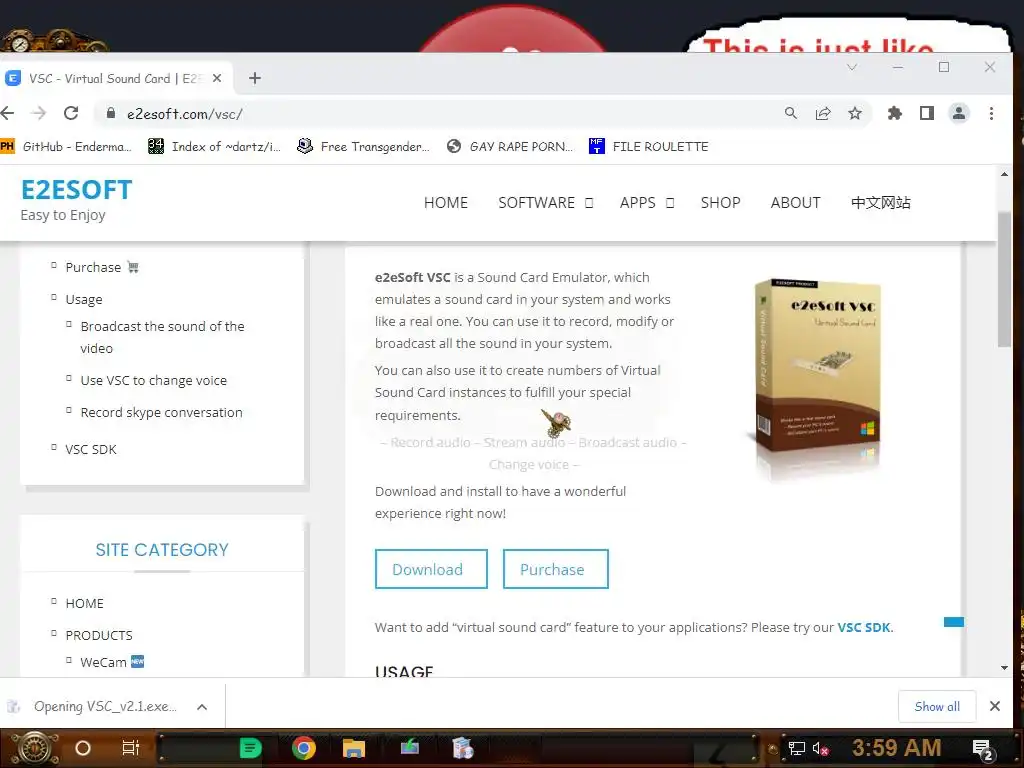Viewport: 1024px width, 768px height.
Task: Open the Extensions puzzle icon
Action: 895,114
